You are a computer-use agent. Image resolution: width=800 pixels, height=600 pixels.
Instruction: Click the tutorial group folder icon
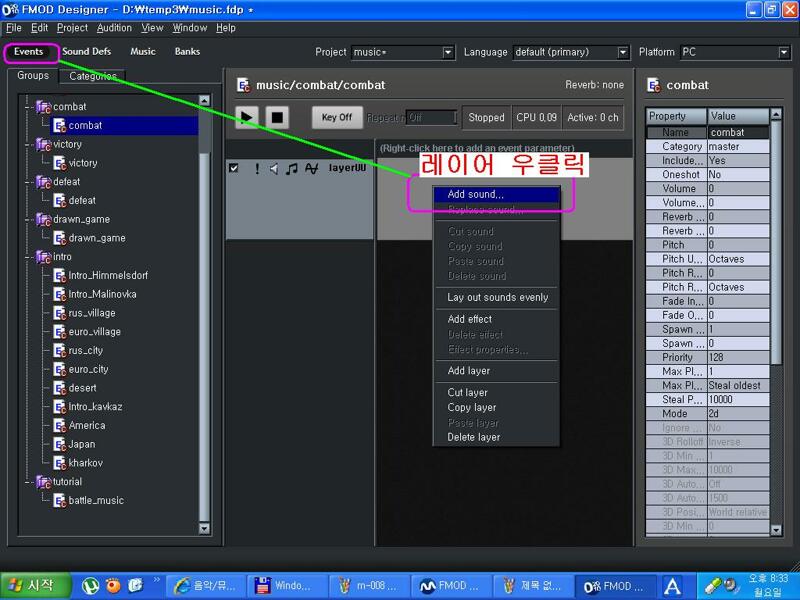[43, 482]
